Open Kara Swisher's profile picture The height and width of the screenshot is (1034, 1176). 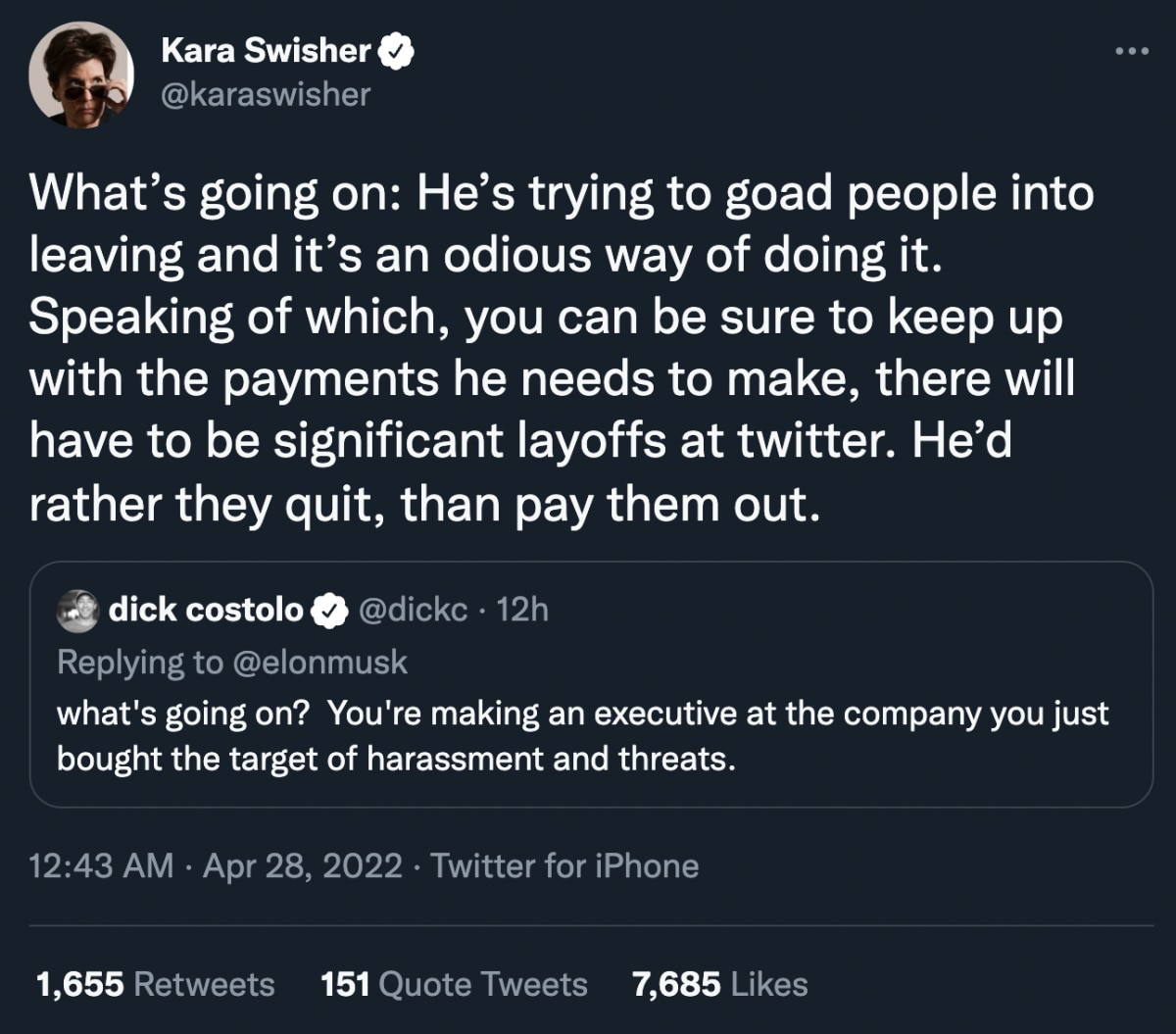tap(80, 74)
